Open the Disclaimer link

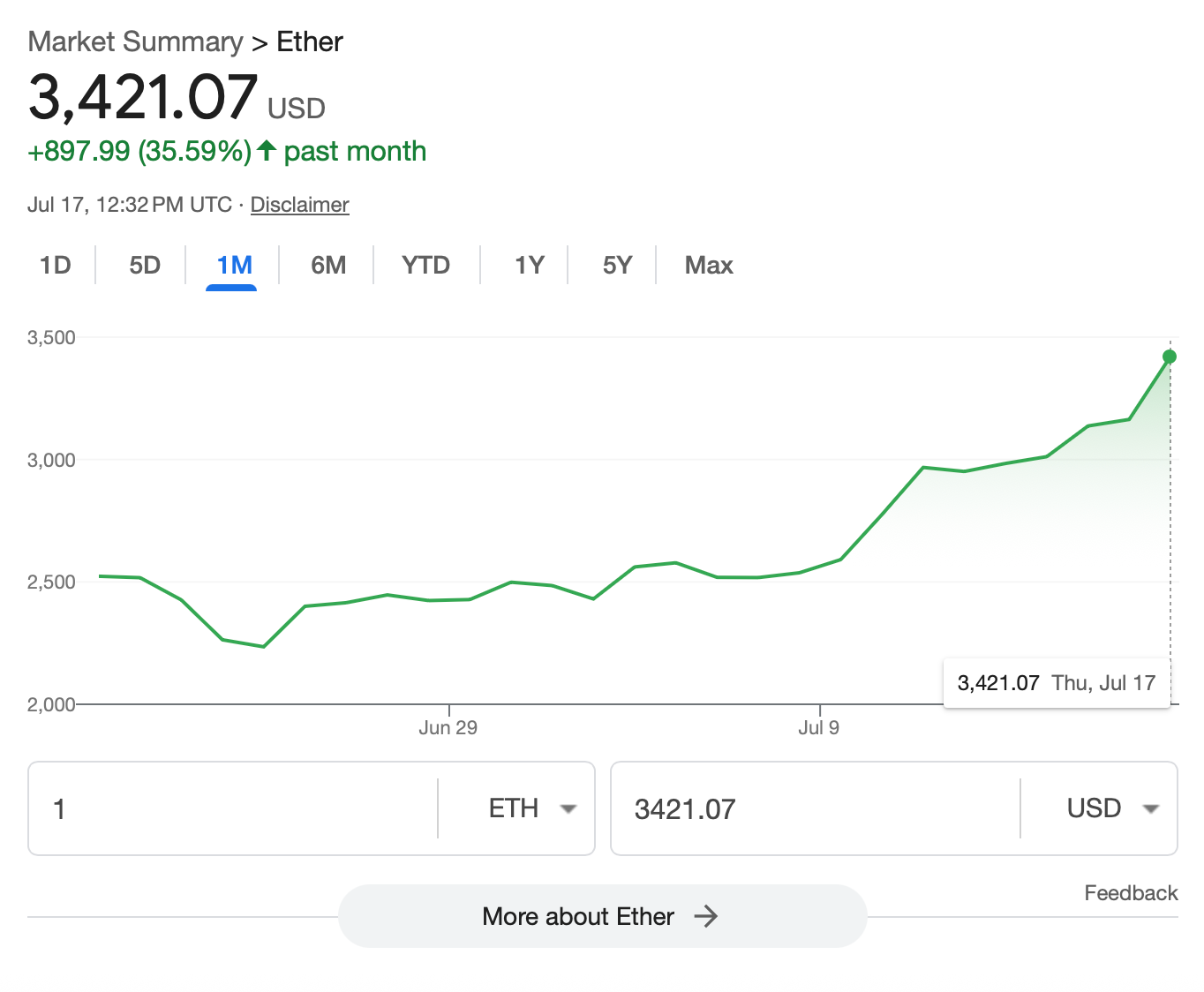(300, 205)
